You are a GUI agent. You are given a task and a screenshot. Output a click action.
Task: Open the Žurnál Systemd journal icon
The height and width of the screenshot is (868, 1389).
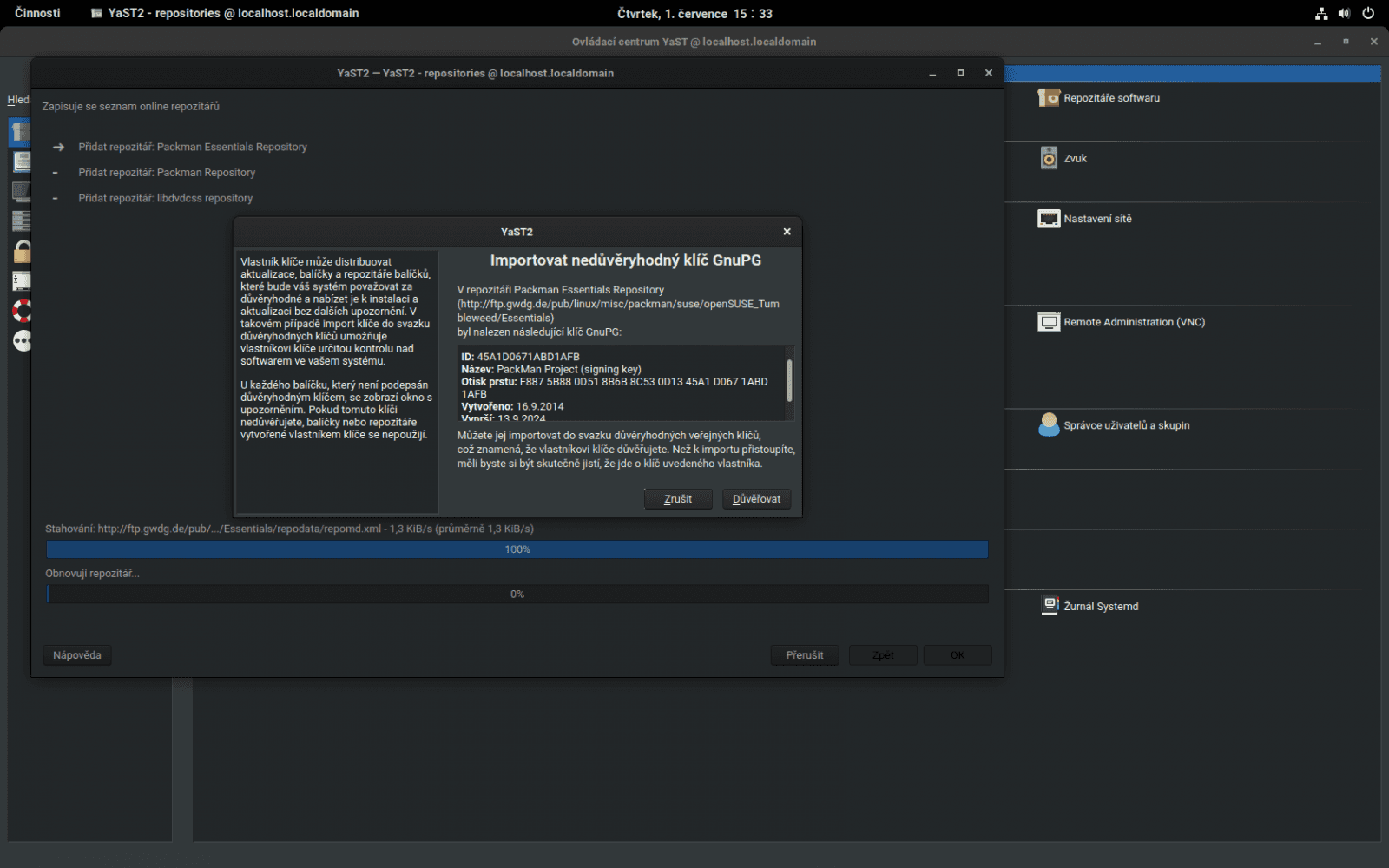(1101, 605)
